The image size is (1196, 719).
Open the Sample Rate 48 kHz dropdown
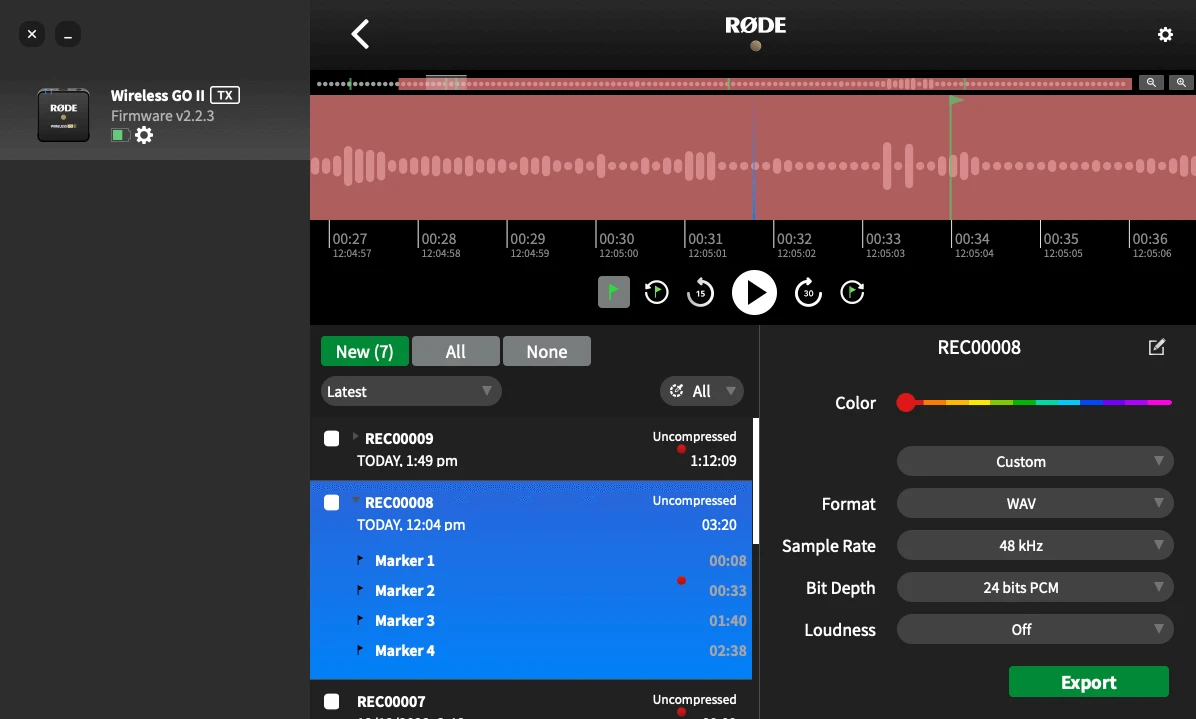pyautogui.click(x=1035, y=545)
